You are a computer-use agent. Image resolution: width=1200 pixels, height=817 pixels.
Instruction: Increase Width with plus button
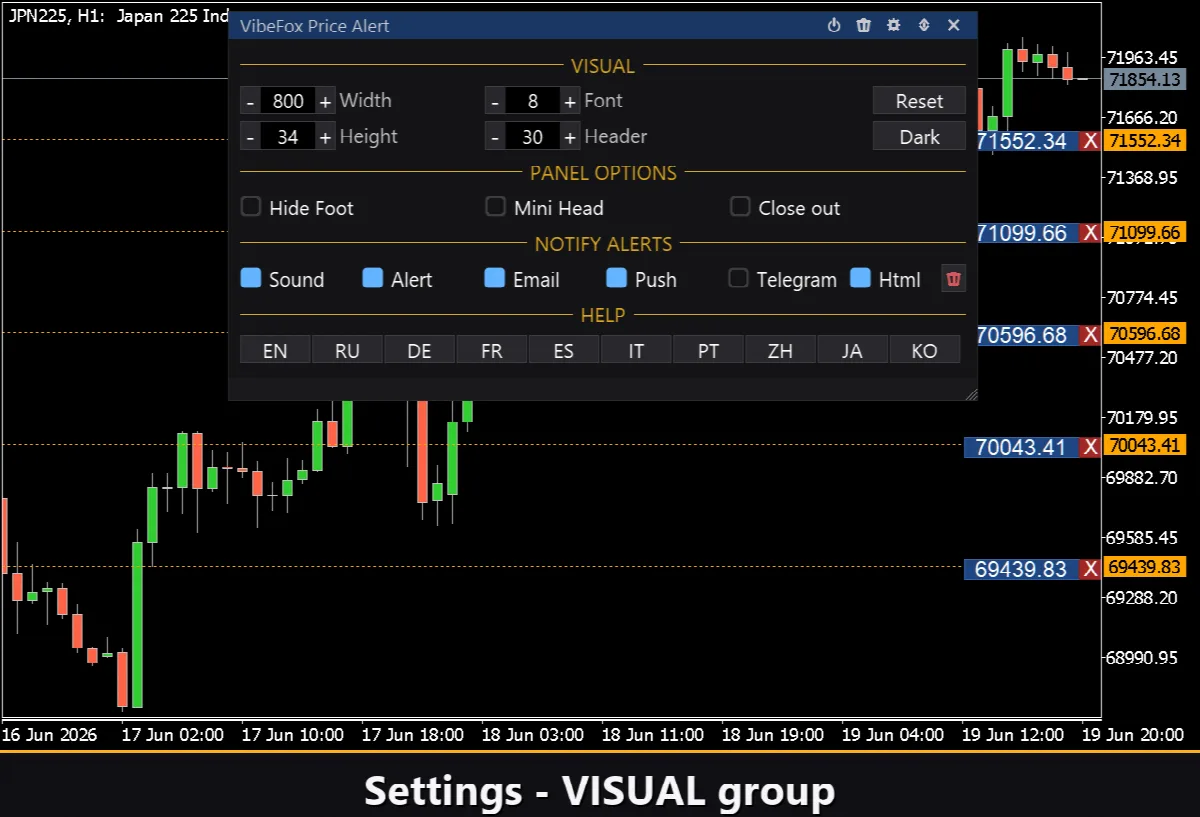325,101
